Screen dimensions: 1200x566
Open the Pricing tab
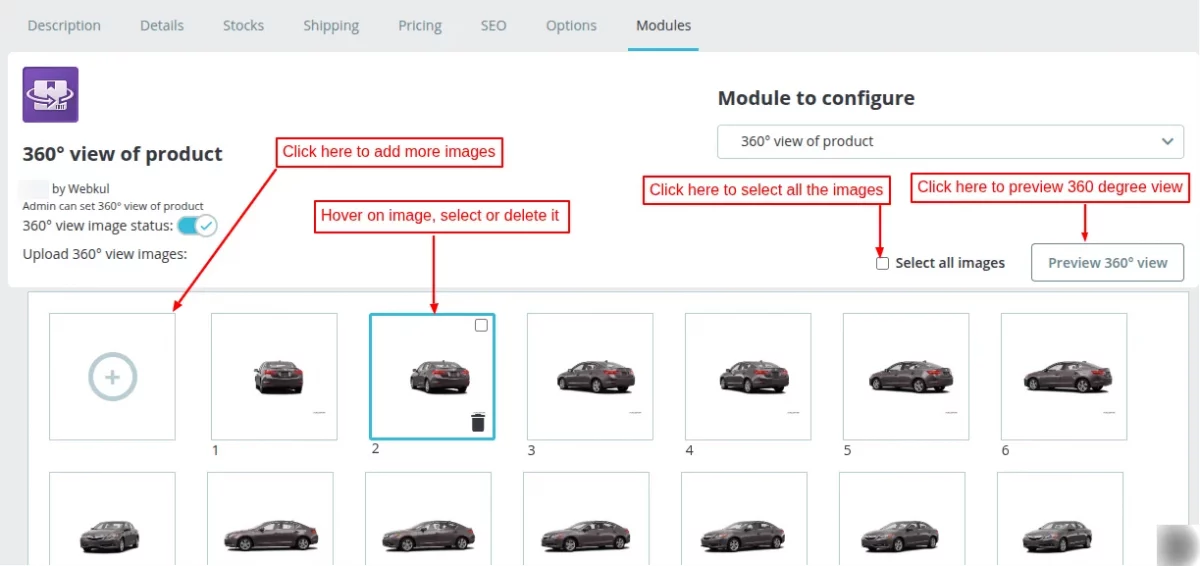click(x=420, y=25)
